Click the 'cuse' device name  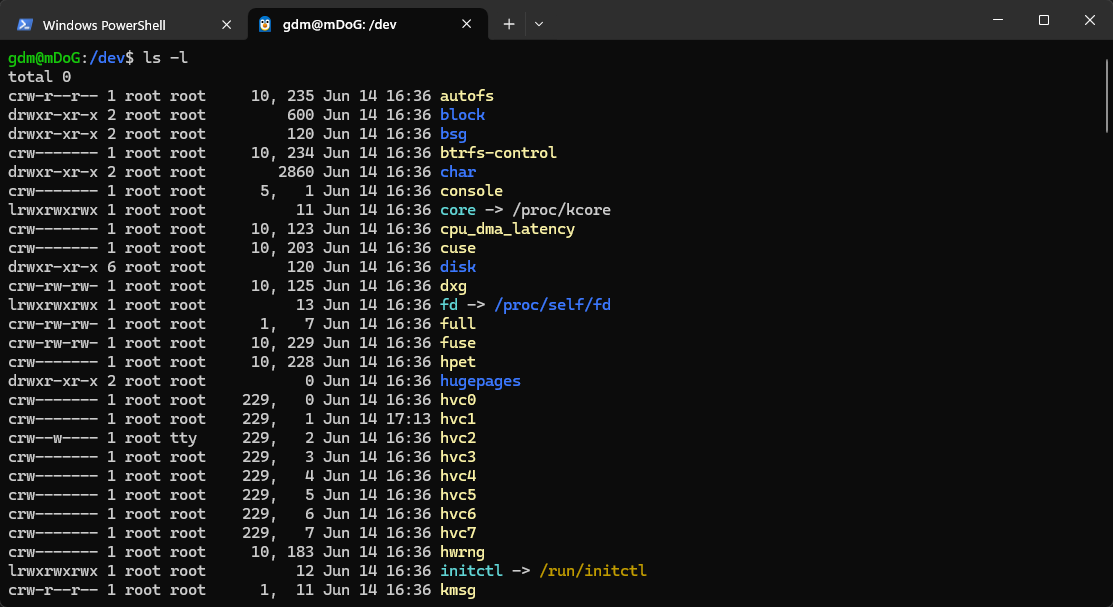458,248
